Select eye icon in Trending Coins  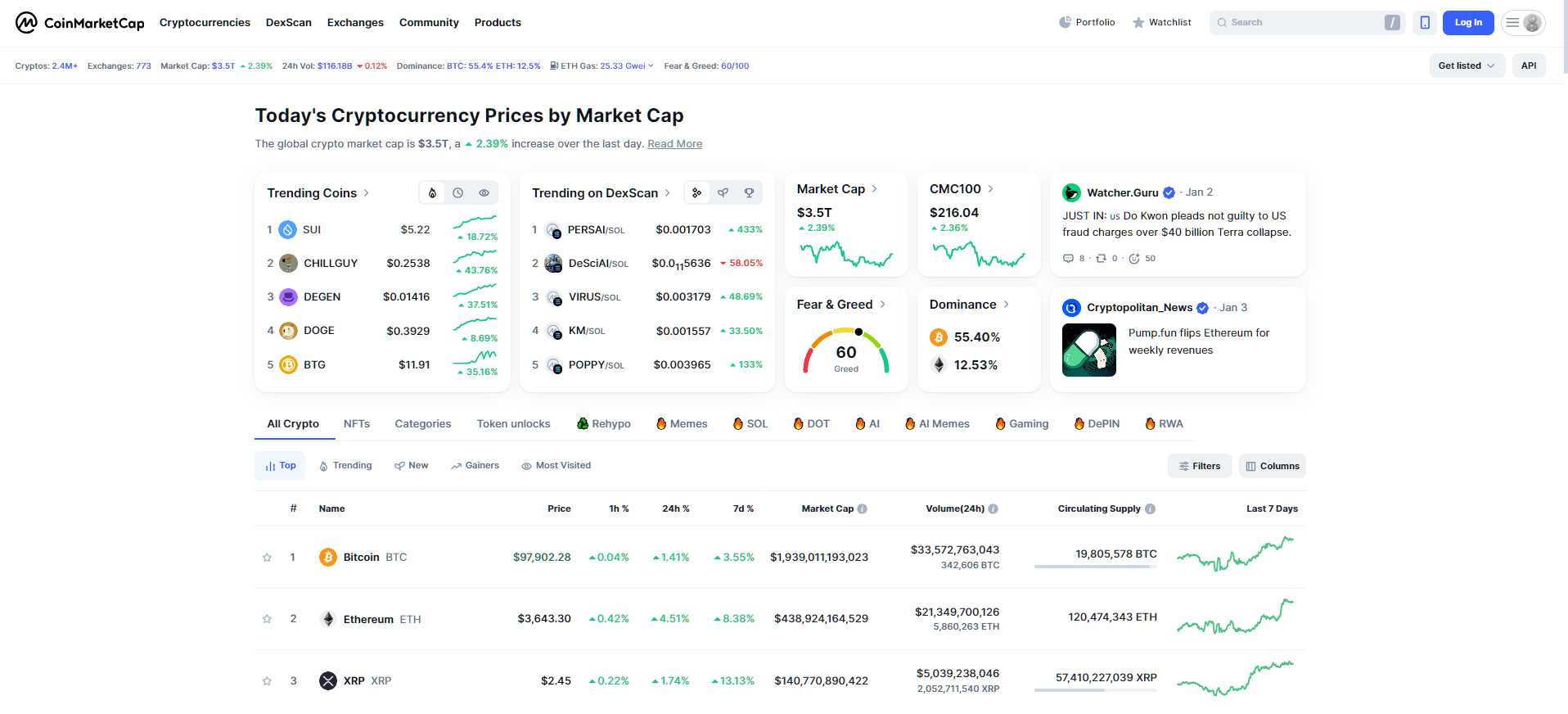(x=484, y=193)
